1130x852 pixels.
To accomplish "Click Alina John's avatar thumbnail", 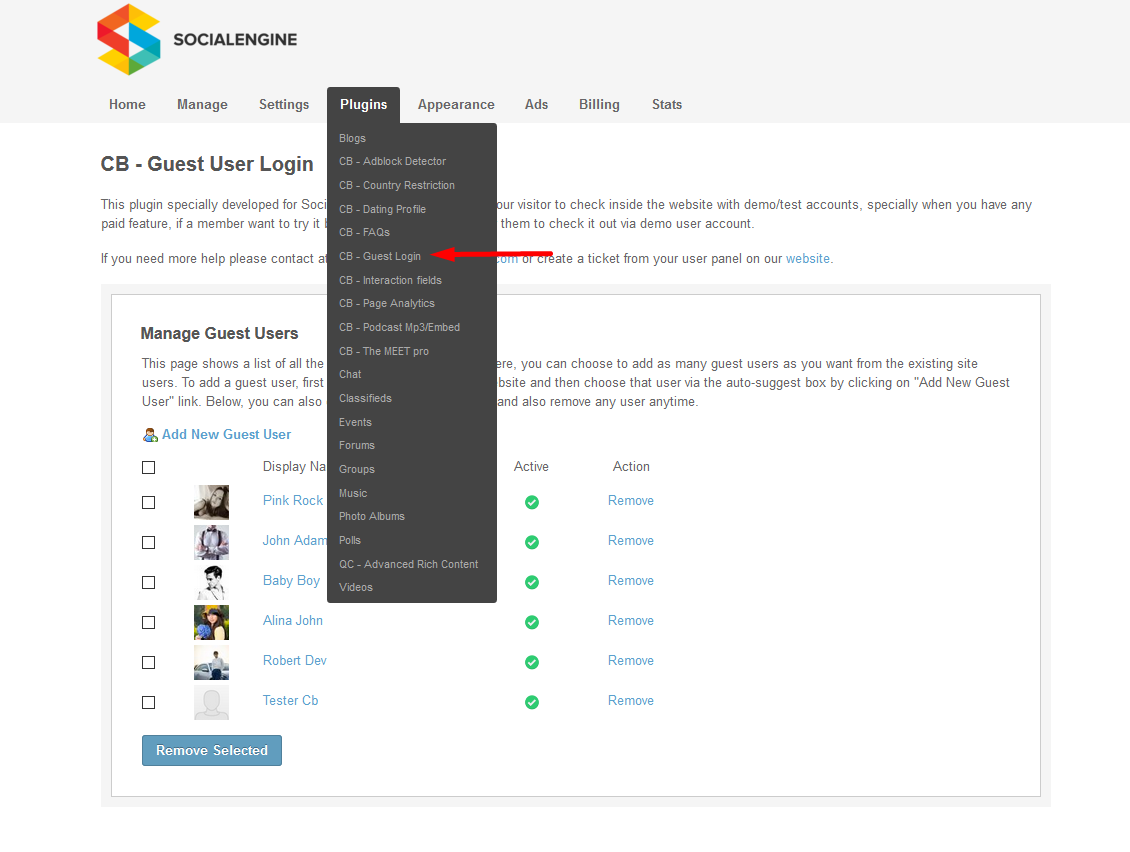I will [211, 622].
